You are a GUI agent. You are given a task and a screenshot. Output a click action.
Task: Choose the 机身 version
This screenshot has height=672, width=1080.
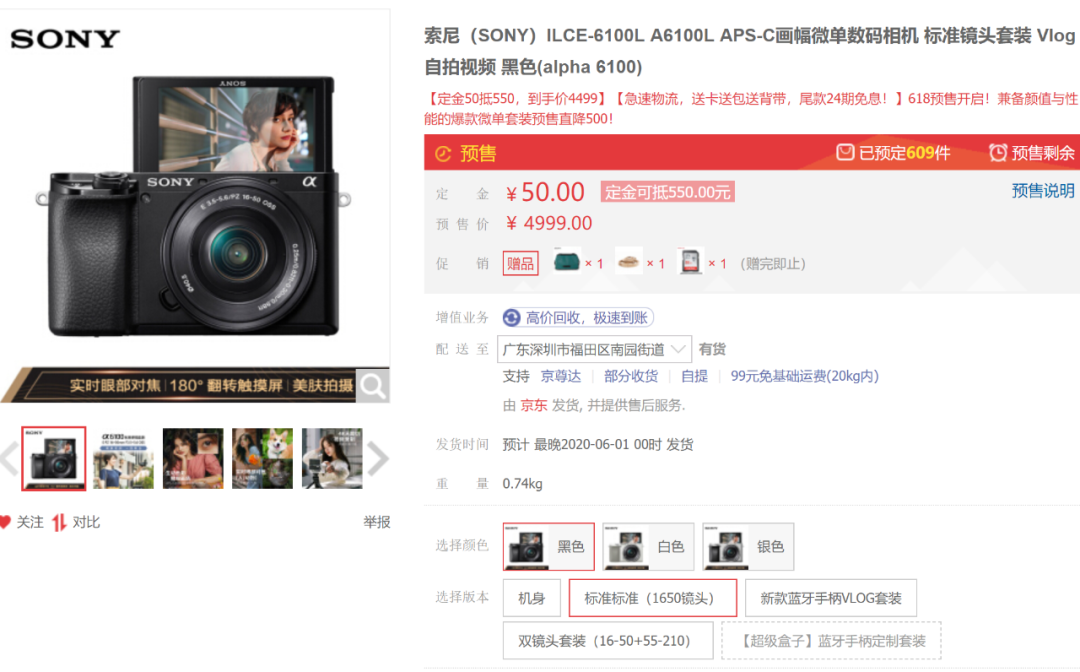[x=531, y=598]
